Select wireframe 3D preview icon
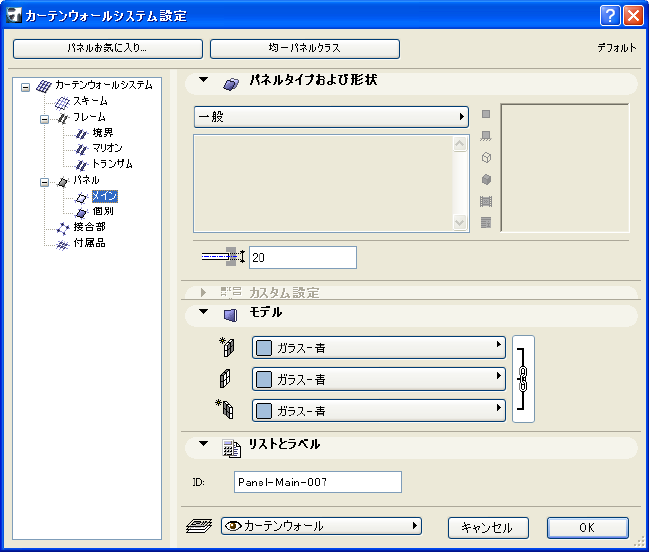Viewport: 649px width, 552px height. pos(486,158)
